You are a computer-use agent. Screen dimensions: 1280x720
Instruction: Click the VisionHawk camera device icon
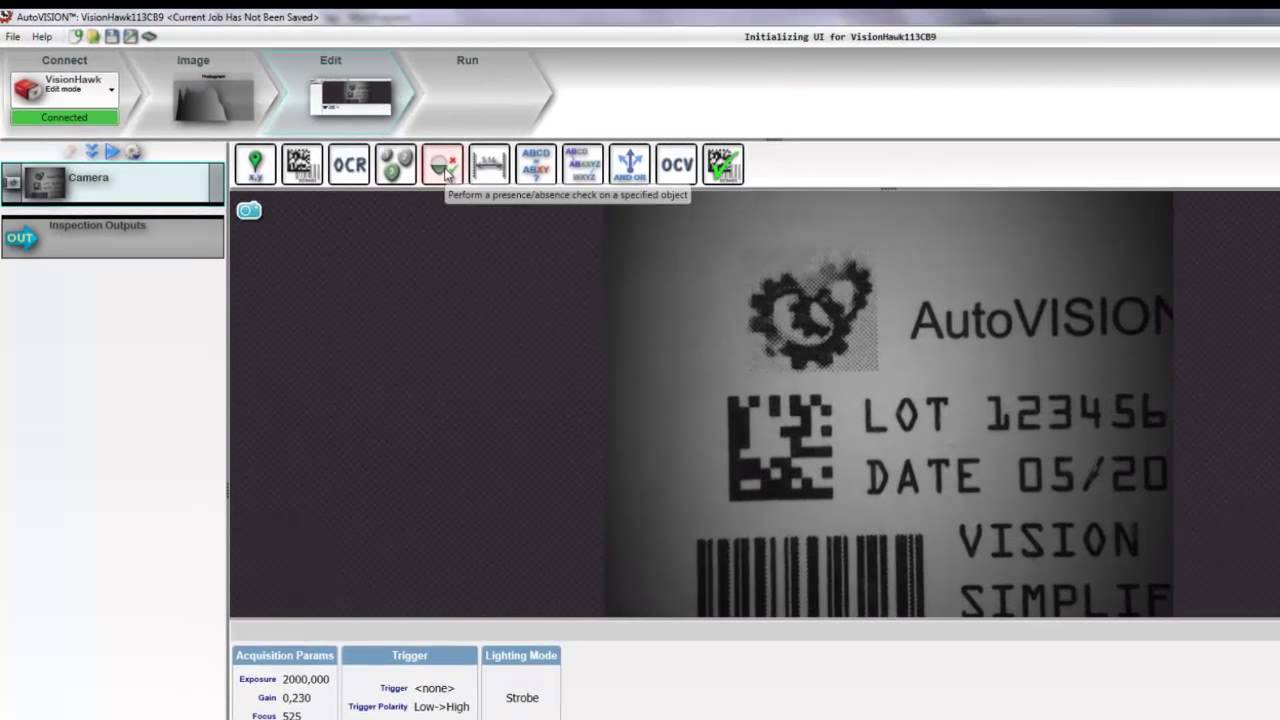click(28, 90)
